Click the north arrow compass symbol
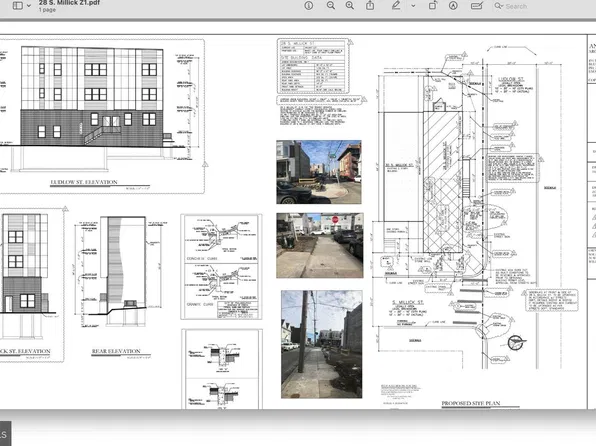596x446 pixels. 517,343
